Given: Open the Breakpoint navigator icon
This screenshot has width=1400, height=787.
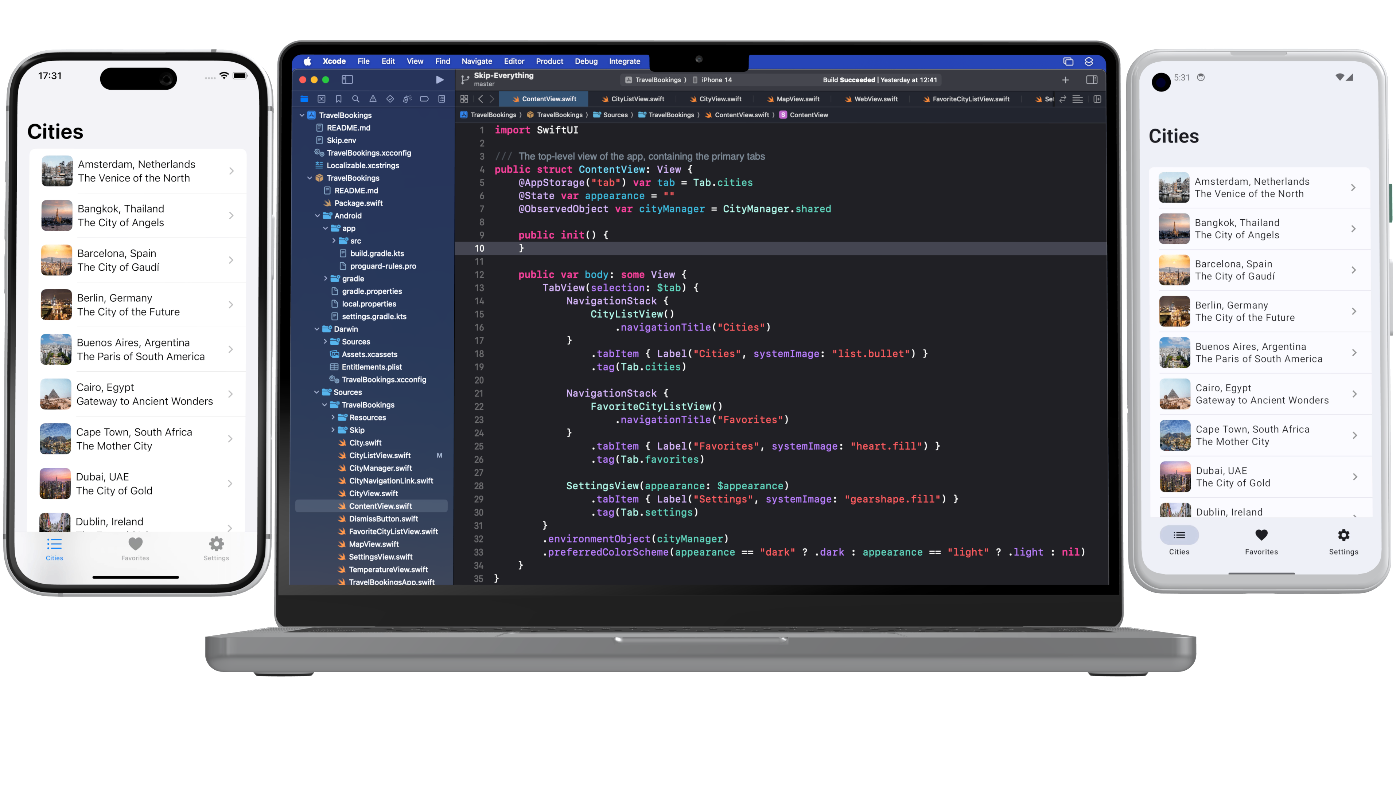Looking at the screenshot, I should 424,99.
